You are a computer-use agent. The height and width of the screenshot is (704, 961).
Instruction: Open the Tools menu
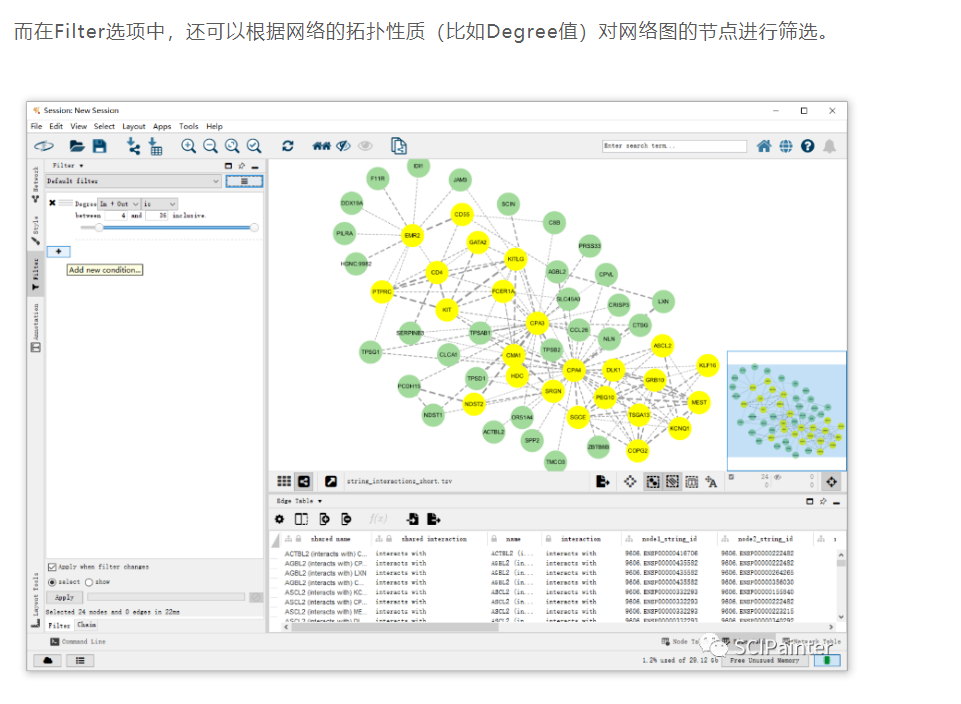point(189,126)
